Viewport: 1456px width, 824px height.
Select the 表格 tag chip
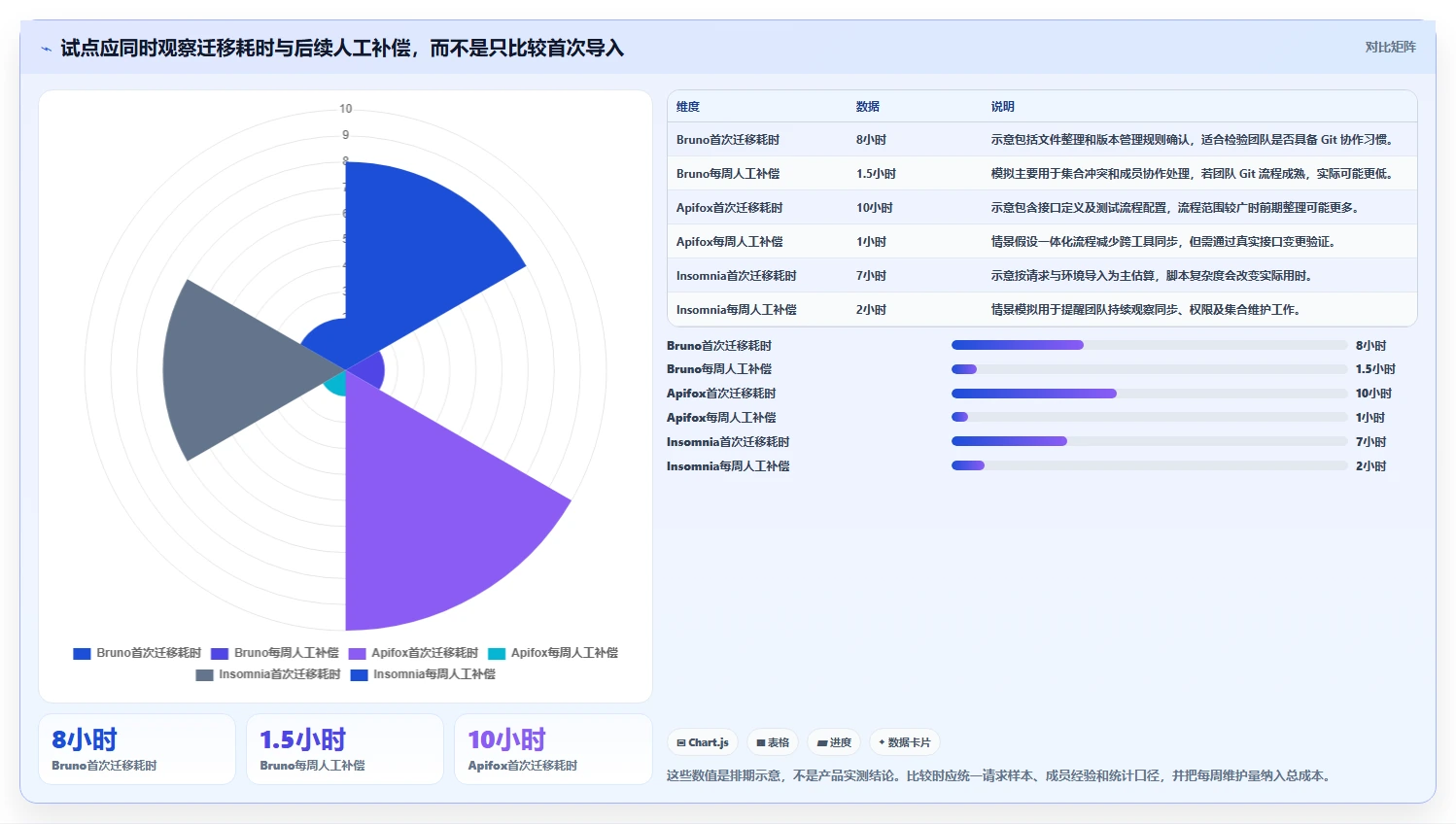(773, 743)
